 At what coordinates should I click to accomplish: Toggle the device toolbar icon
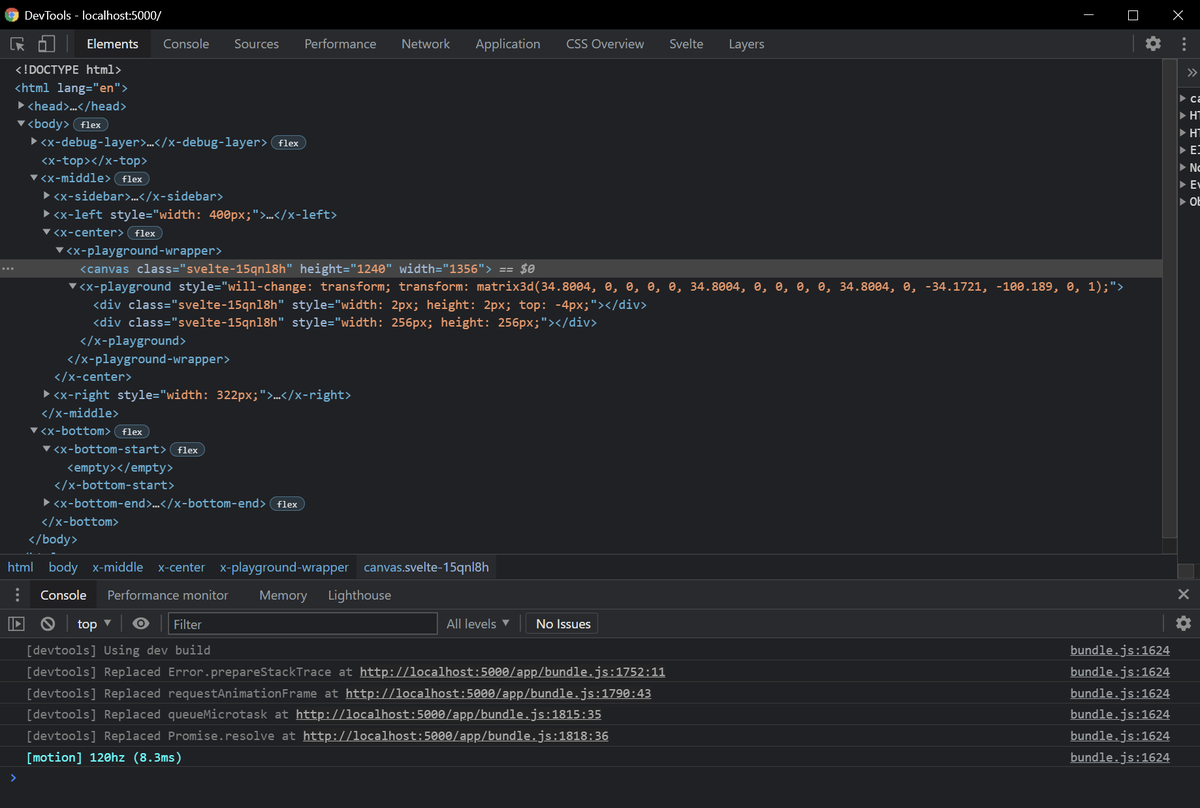tap(46, 44)
